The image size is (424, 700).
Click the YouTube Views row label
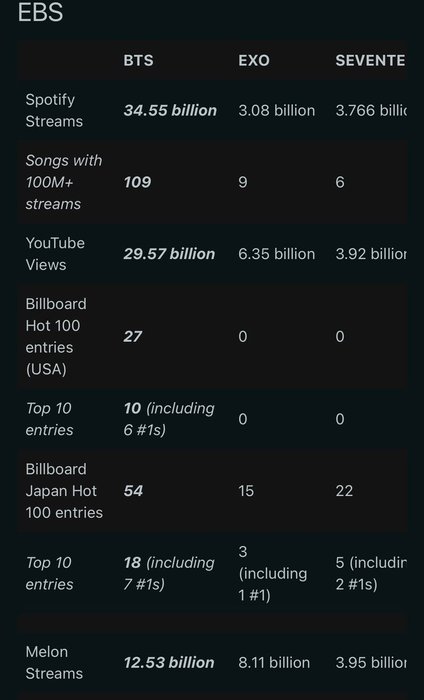point(55,254)
